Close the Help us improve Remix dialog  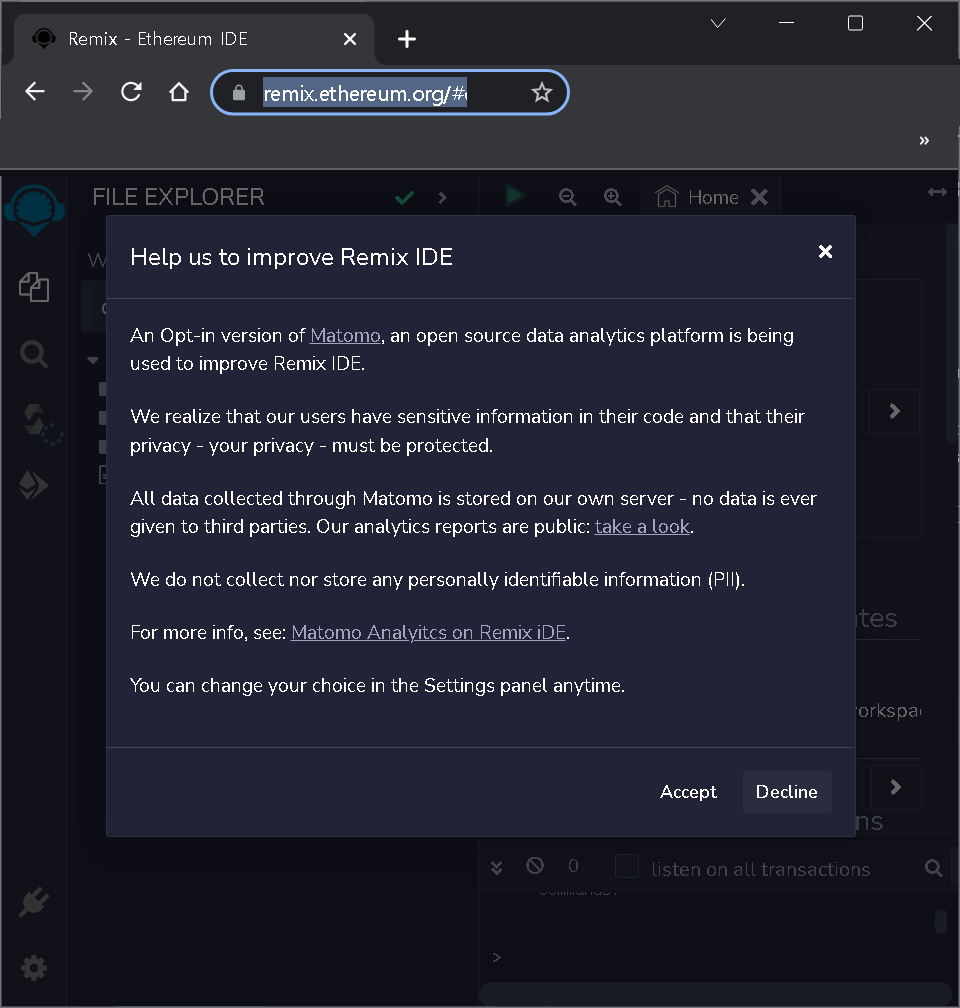coord(825,251)
